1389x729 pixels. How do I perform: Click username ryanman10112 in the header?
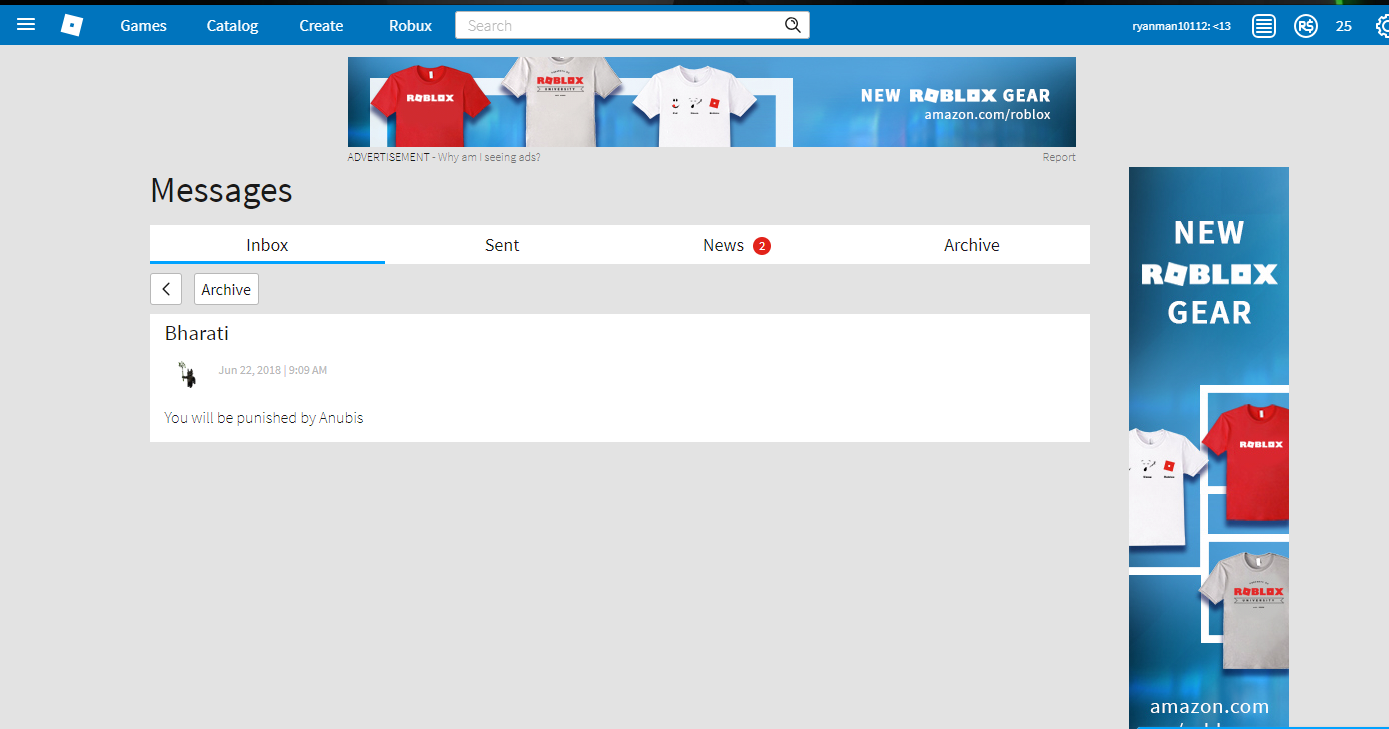(1181, 26)
